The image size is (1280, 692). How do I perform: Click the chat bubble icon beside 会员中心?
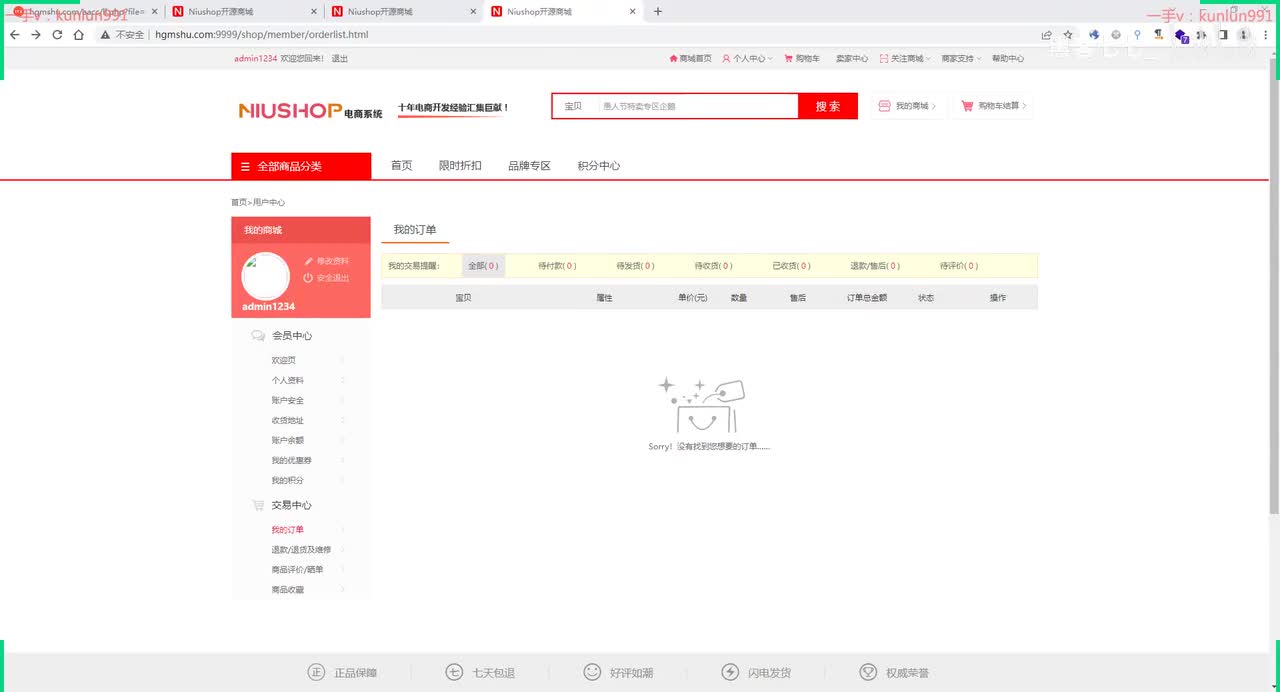click(259, 336)
